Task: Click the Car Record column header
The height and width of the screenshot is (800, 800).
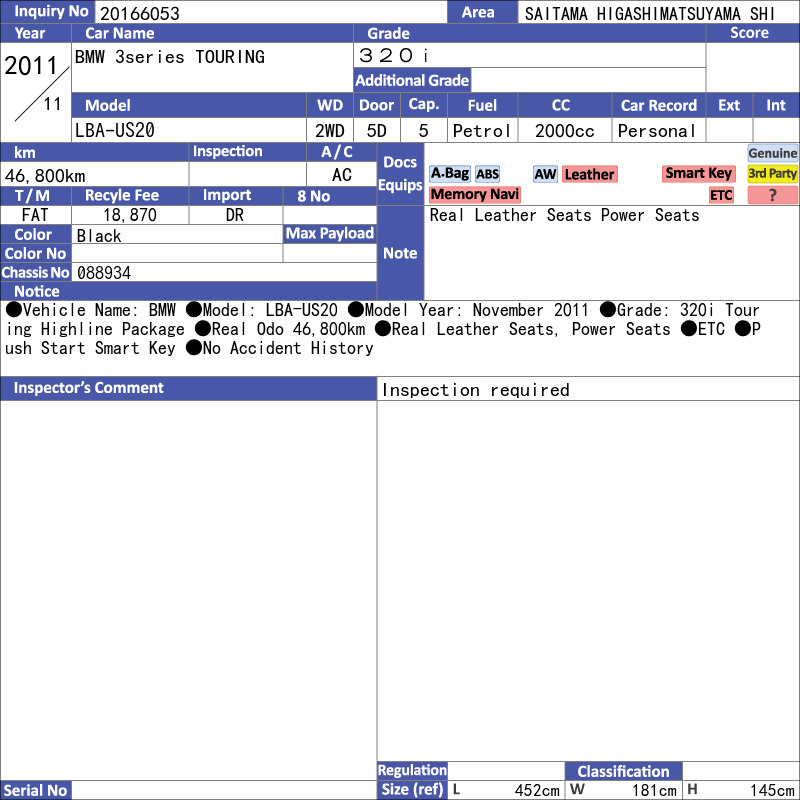Action: coord(659,105)
